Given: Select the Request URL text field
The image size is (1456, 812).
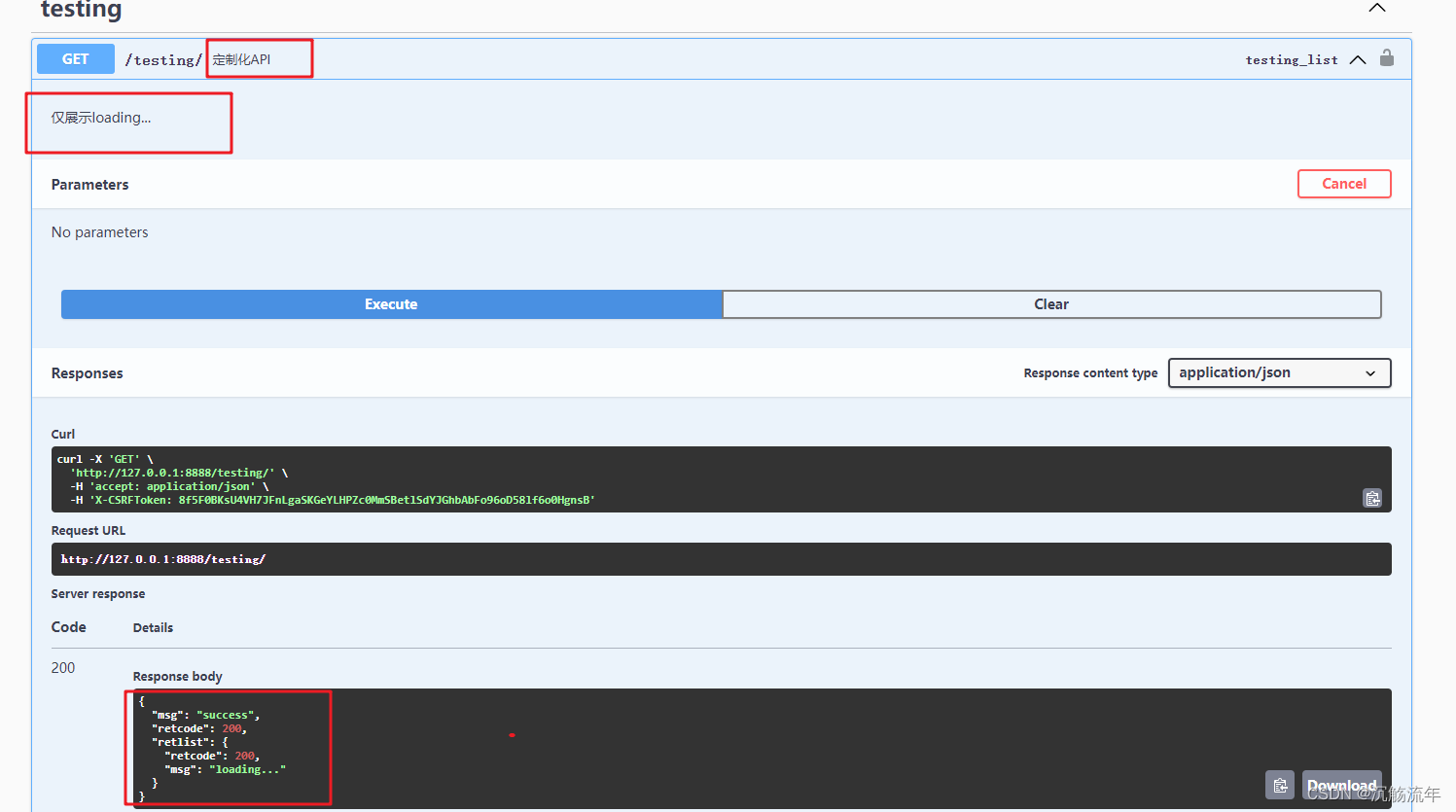Looking at the screenshot, I should click(x=721, y=559).
